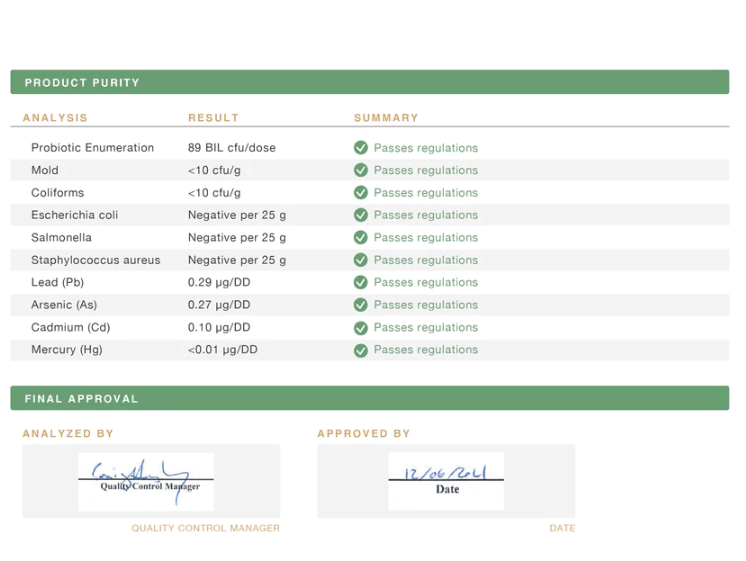This screenshot has width=746, height=561.
Task: Click the Salmonella row checkmark icon
Action: (x=361, y=238)
